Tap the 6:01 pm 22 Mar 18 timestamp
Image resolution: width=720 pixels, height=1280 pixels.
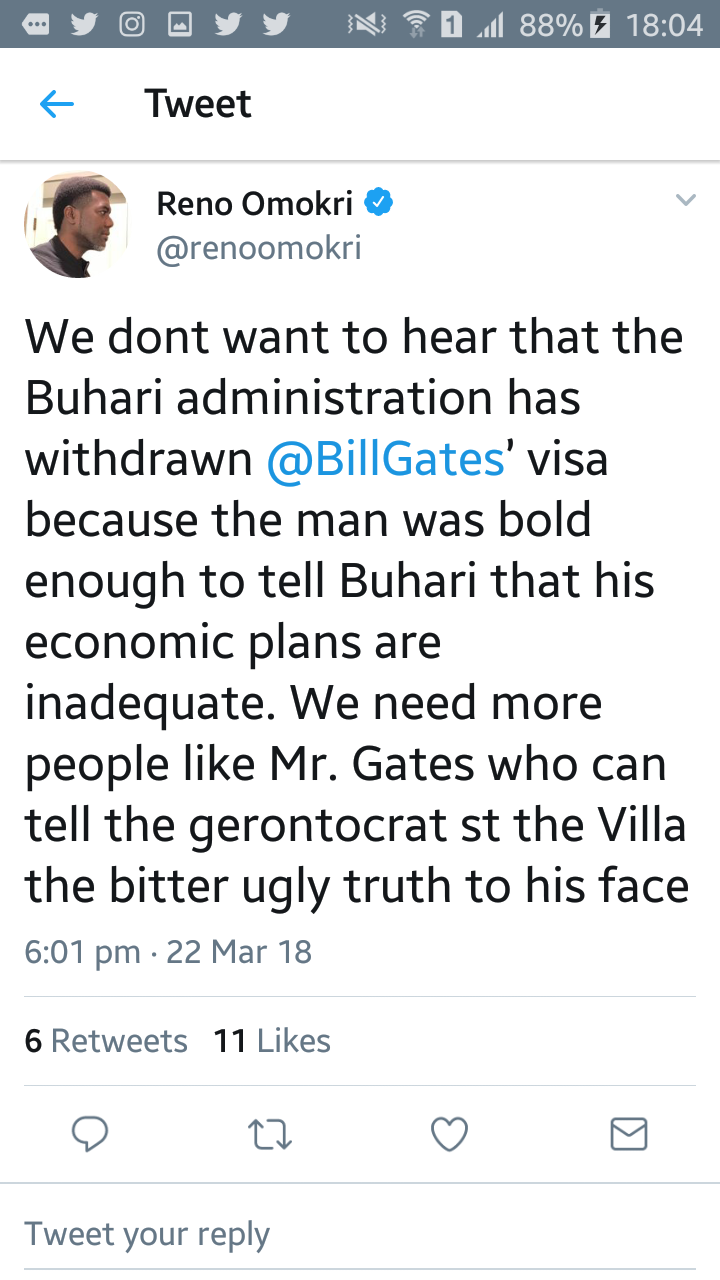coord(168,951)
